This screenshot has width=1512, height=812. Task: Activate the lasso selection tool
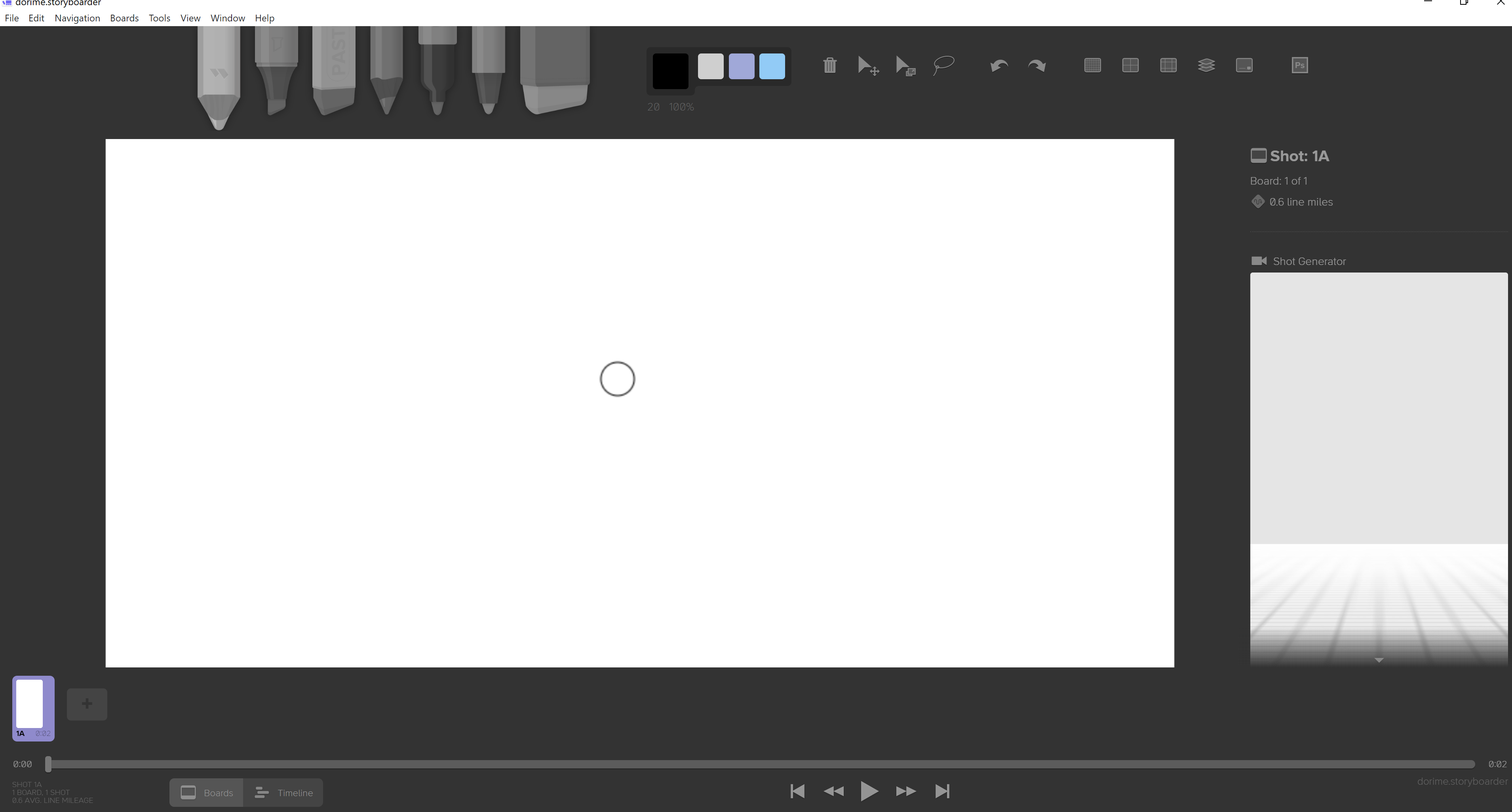tap(943, 65)
